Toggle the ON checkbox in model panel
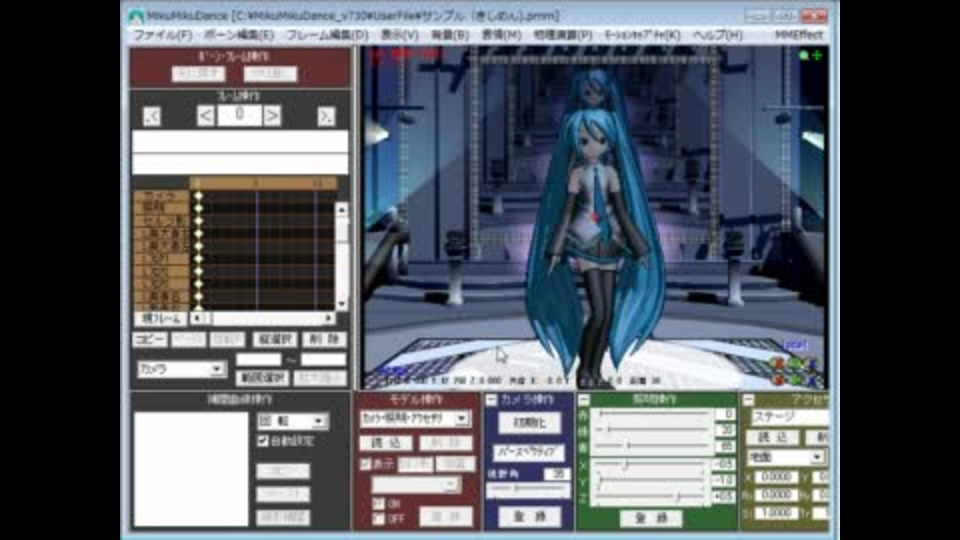This screenshot has width=960, height=540. pos(378,503)
